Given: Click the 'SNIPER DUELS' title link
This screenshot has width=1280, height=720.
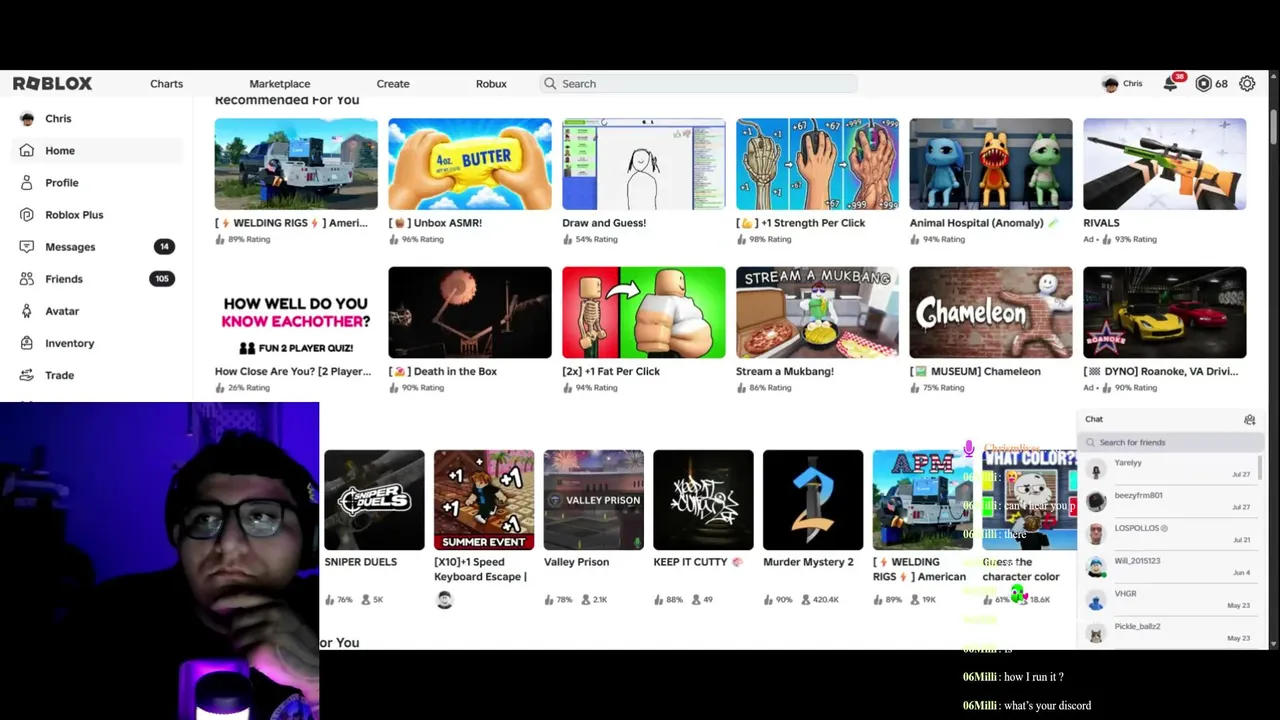Looking at the screenshot, I should [361, 562].
